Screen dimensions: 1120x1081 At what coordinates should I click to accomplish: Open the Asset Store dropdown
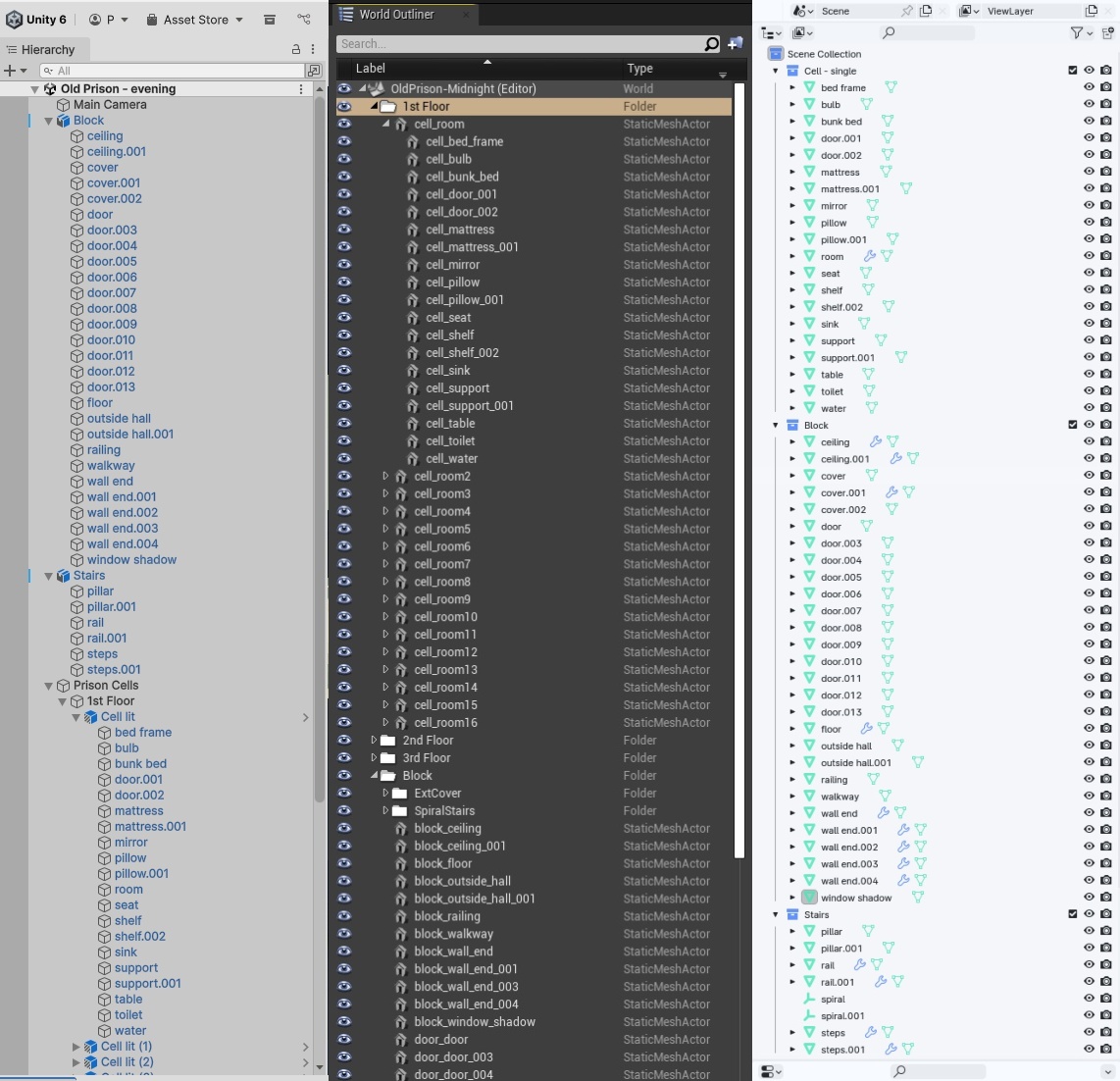coord(194,20)
